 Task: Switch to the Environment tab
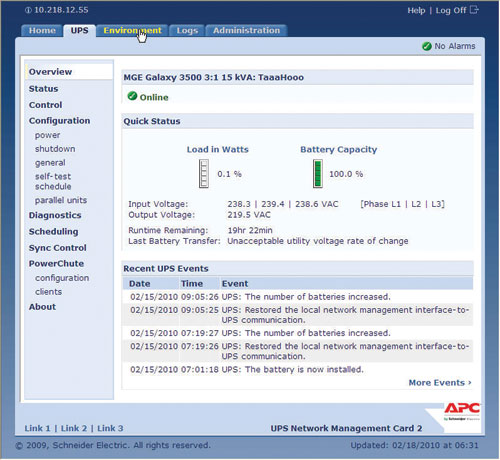pos(132,31)
